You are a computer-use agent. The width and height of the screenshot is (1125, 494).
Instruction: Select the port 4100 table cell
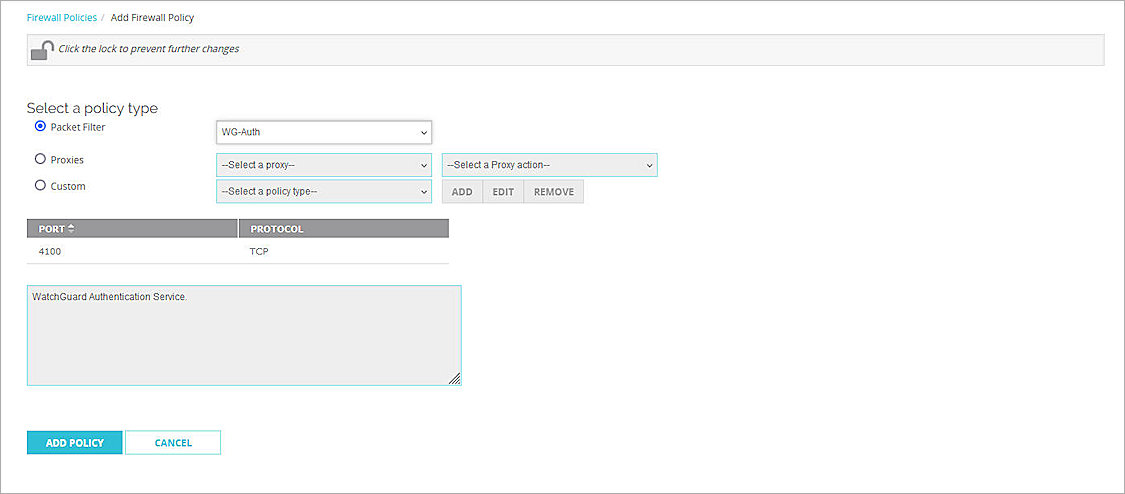click(132, 252)
